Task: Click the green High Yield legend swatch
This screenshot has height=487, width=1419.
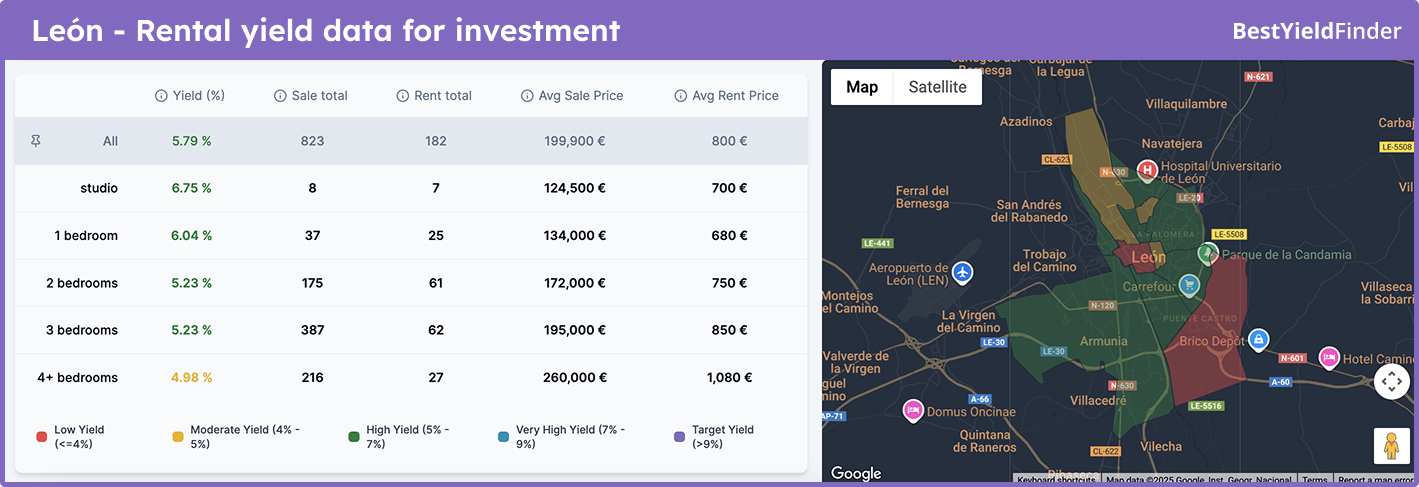Action: (353, 437)
